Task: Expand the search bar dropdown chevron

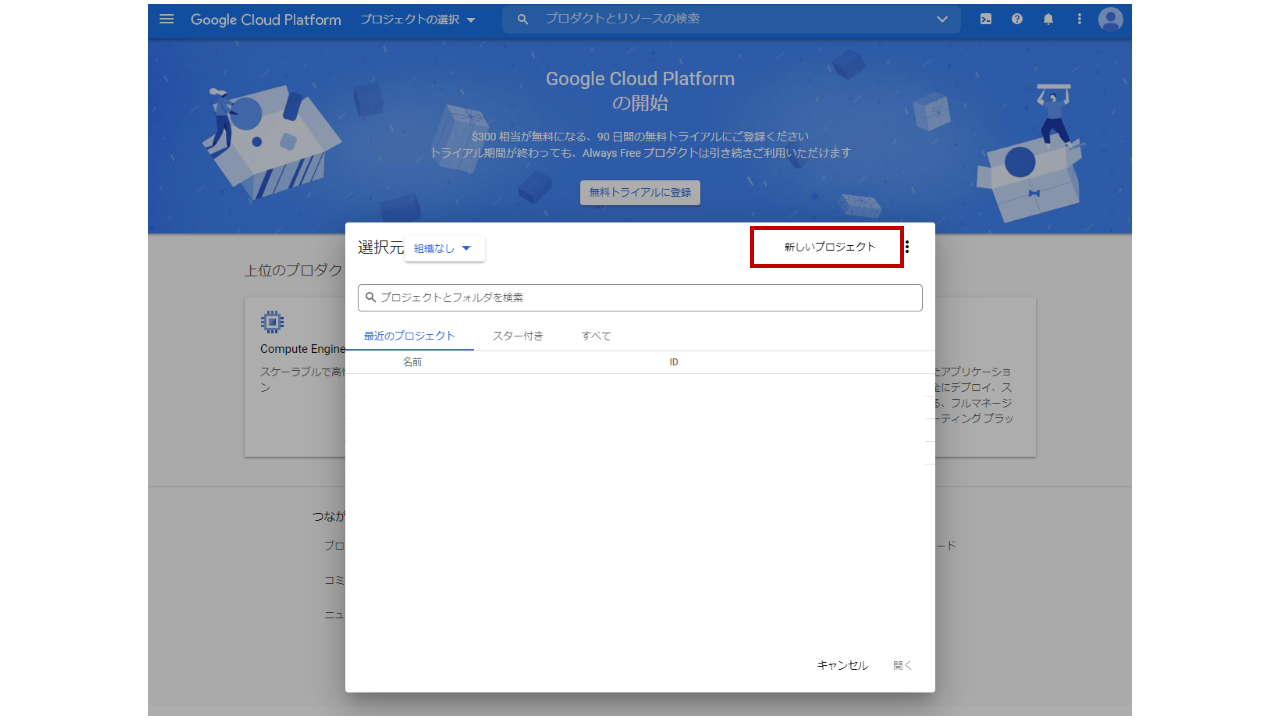Action: pyautogui.click(x=941, y=19)
